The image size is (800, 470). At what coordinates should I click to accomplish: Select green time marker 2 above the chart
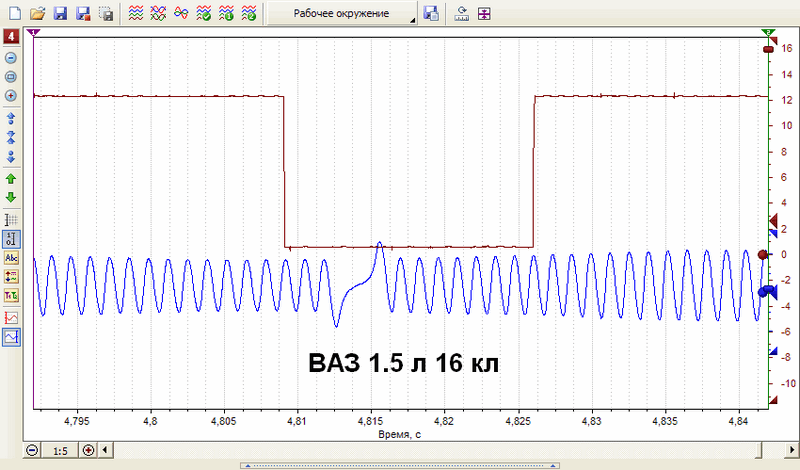click(768, 33)
